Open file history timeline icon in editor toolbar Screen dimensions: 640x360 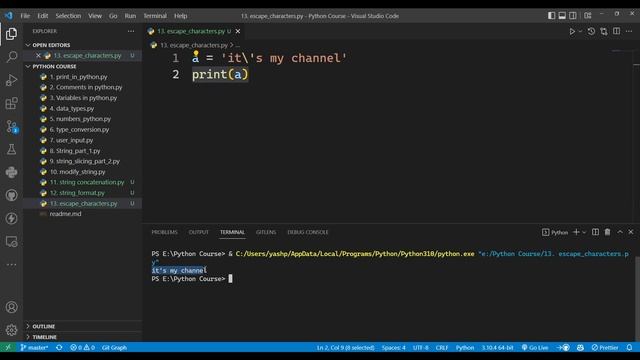coord(591,31)
